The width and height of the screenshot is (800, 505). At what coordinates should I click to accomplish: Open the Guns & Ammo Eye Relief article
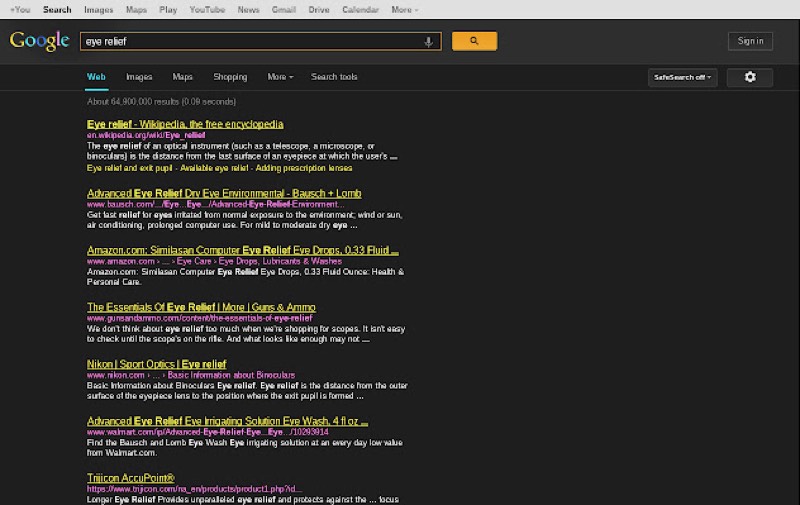(201, 307)
